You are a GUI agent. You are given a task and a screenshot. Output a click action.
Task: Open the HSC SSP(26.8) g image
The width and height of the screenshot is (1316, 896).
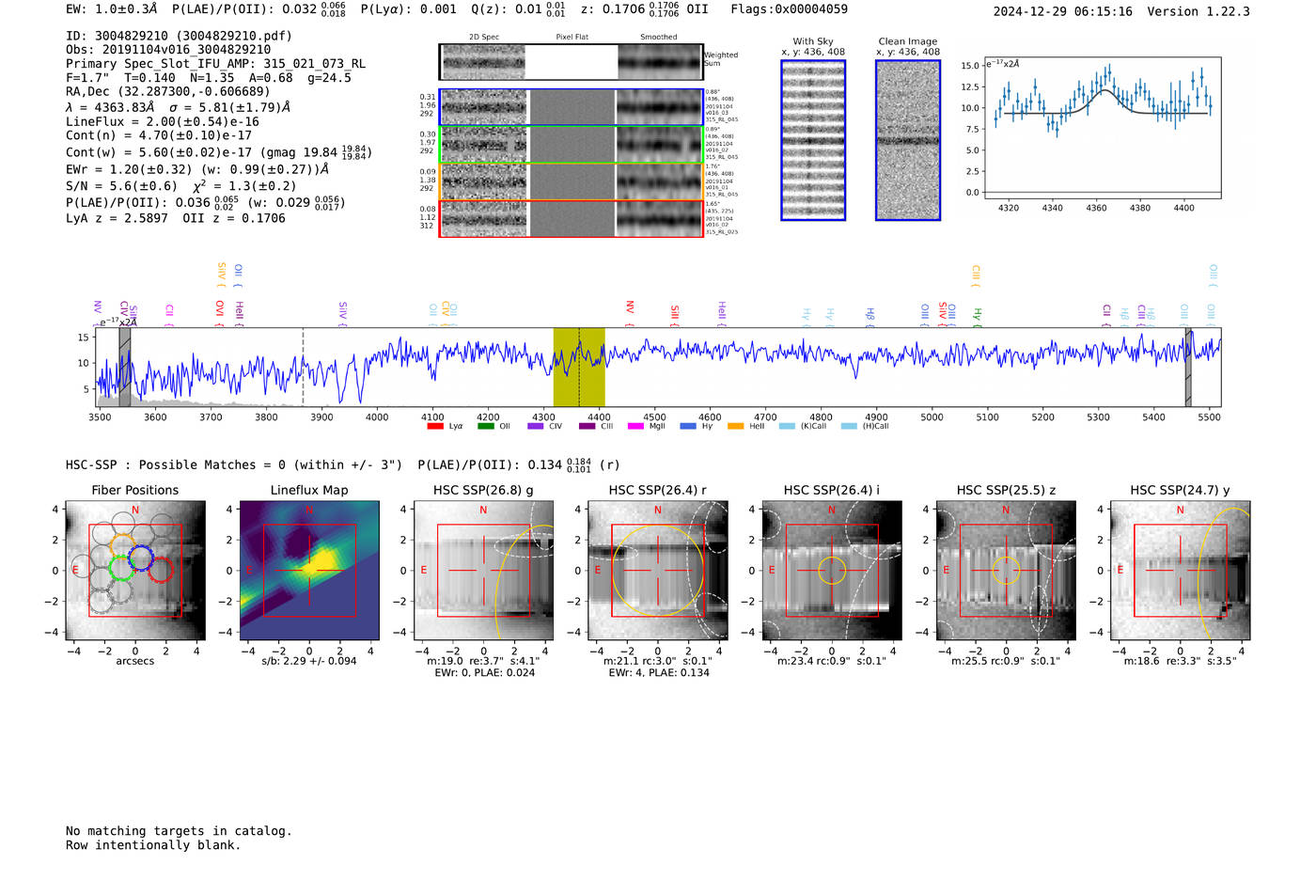pyautogui.click(x=483, y=571)
